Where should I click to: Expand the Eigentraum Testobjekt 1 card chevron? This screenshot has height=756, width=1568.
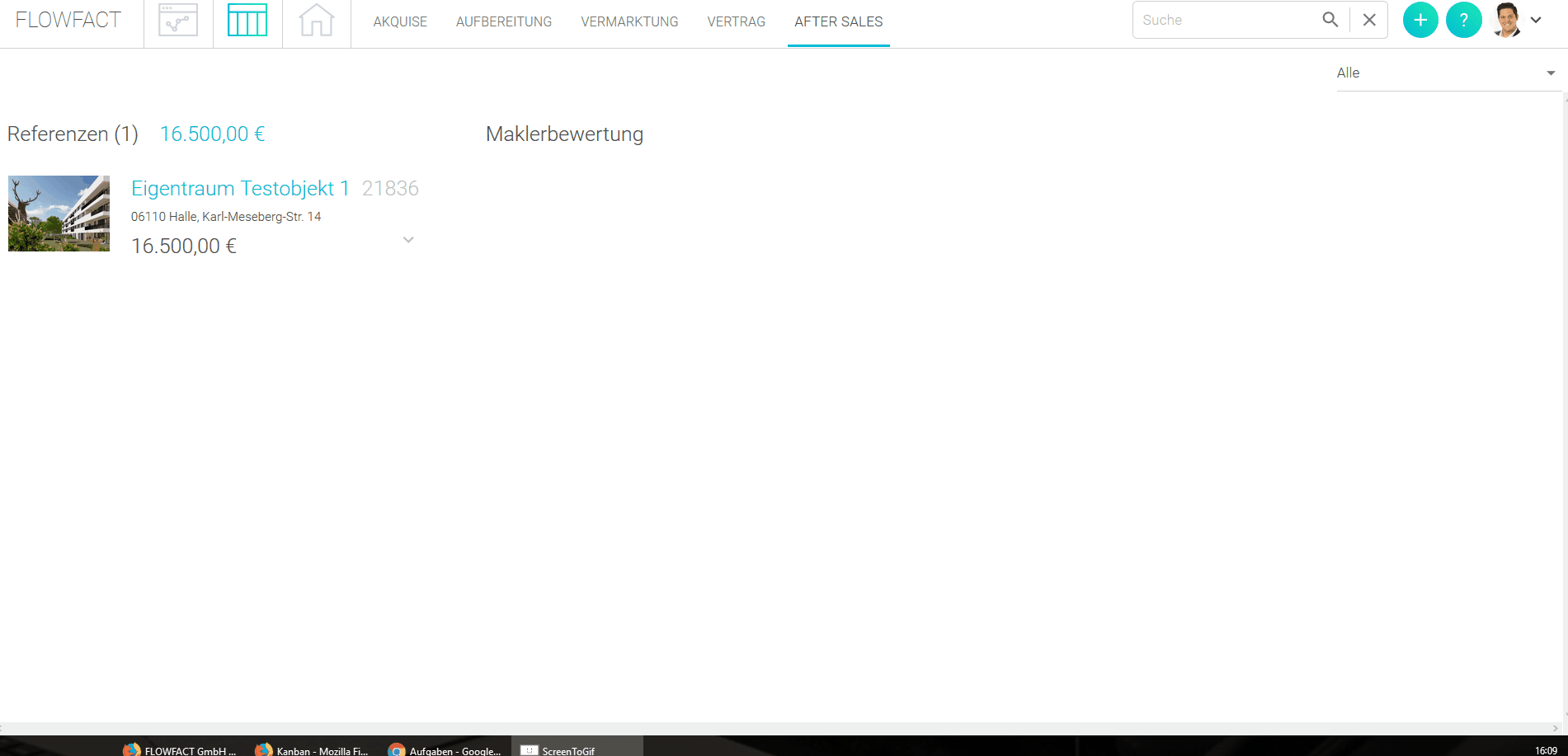click(408, 240)
